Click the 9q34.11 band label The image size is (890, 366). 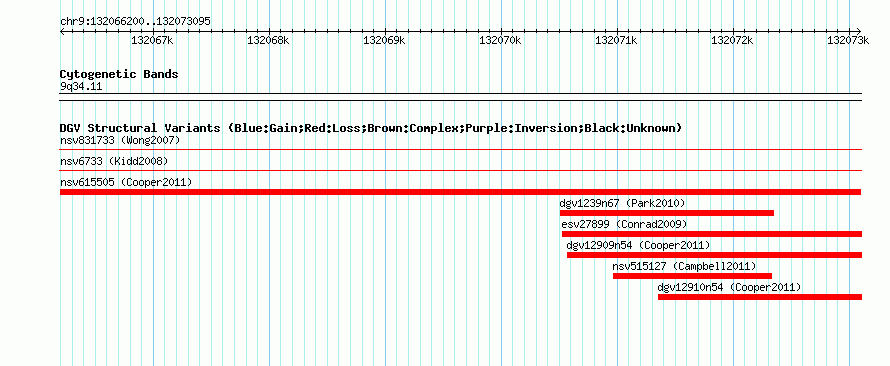pyautogui.click(x=81, y=86)
